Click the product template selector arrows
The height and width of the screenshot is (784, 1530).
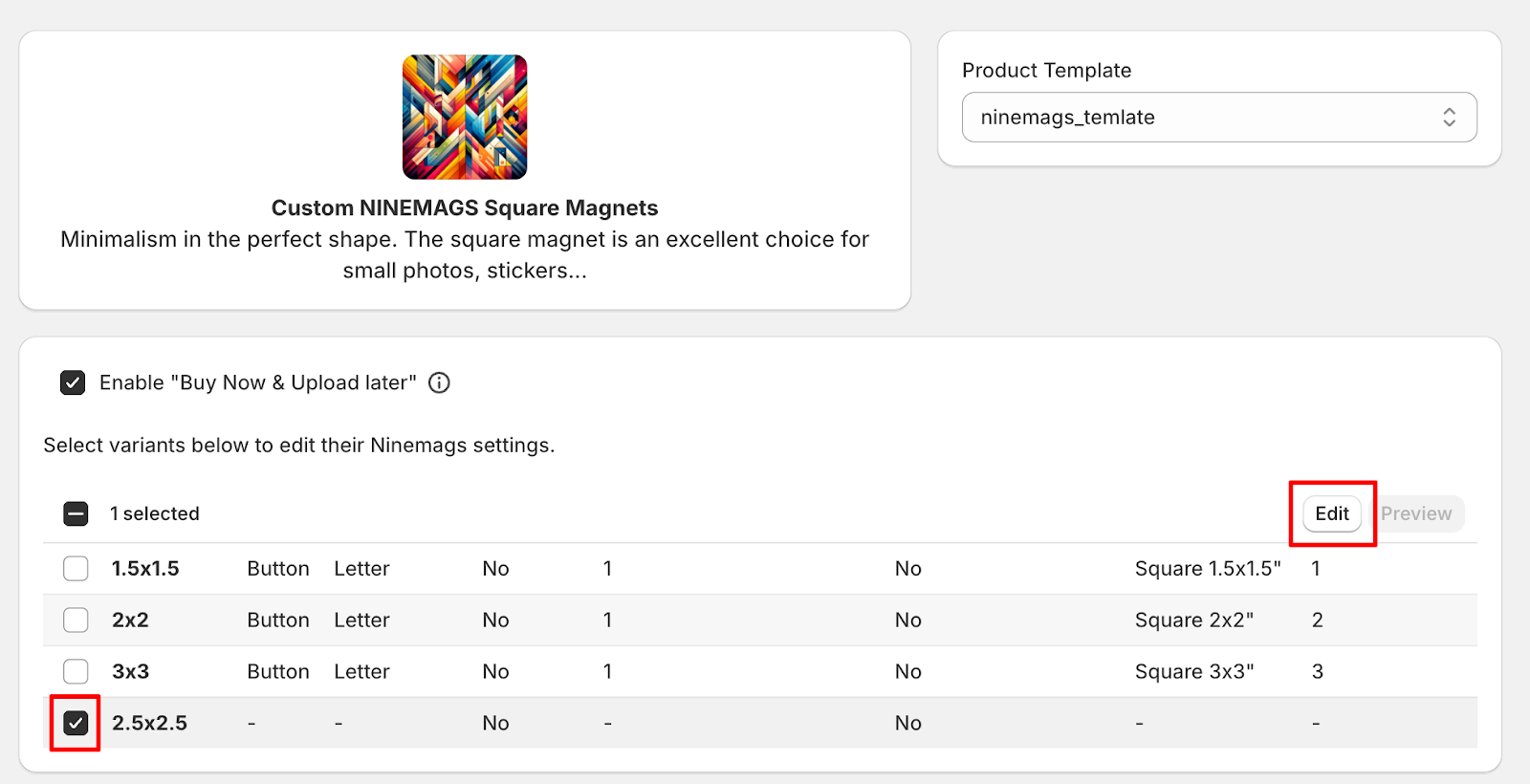tap(1449, 118)
